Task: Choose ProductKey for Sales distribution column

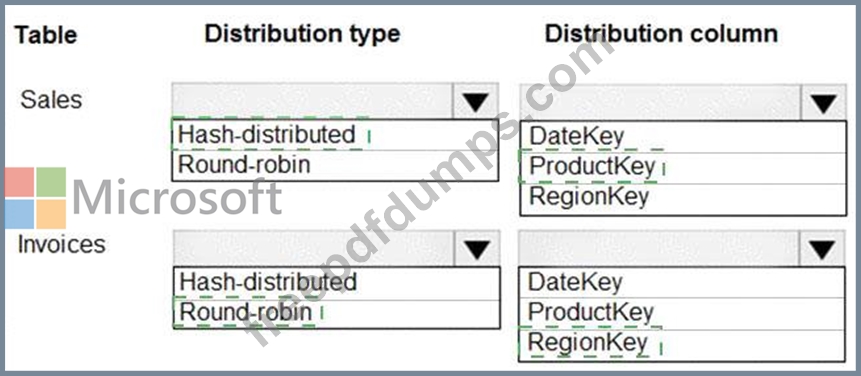Action: (683, 168)
